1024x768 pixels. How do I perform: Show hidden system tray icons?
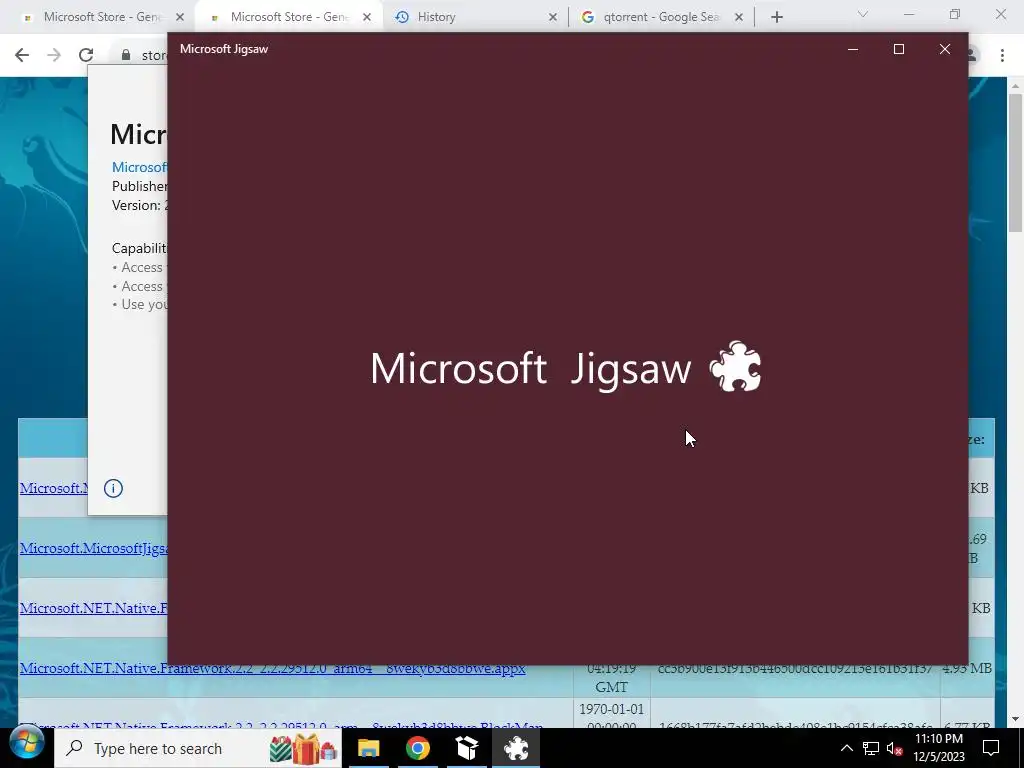846,748
